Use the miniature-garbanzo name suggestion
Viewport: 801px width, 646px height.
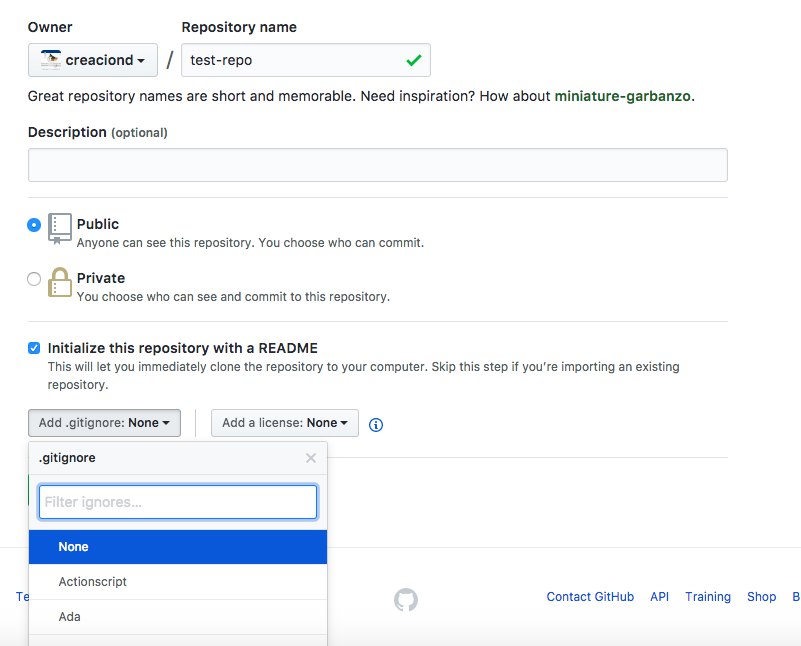(x=622, y=96)
